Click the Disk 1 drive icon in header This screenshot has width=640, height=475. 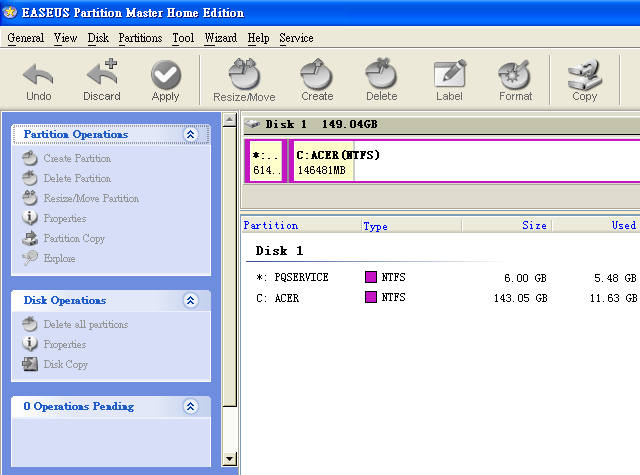[x=253, y=124]
